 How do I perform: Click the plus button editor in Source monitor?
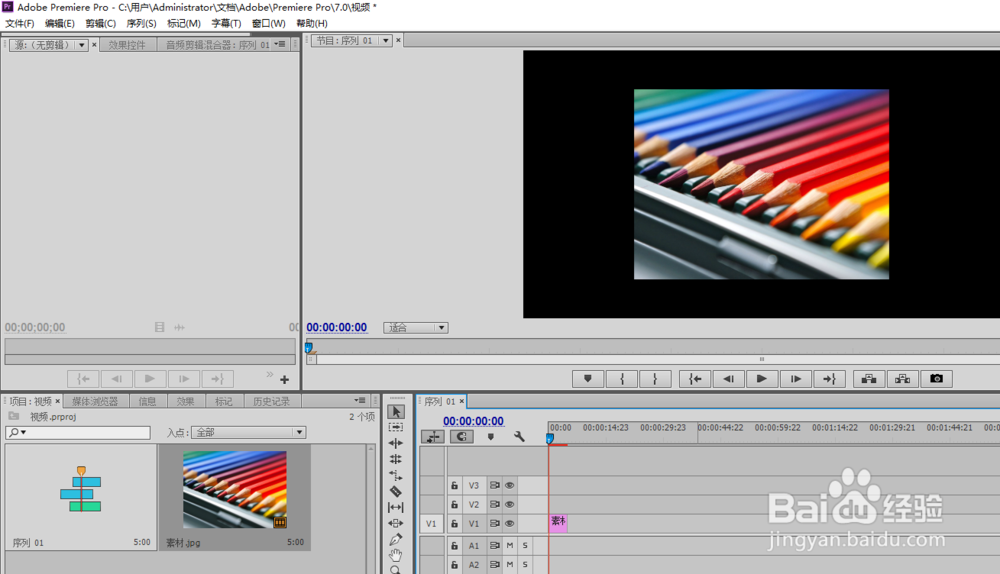[x=284, y=379]
